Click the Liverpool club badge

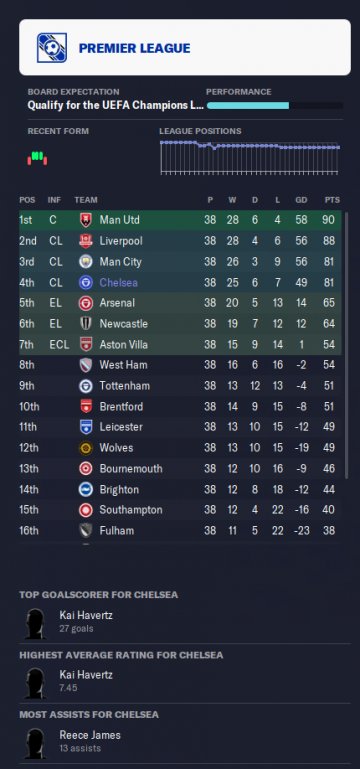[x=86, y=241]
